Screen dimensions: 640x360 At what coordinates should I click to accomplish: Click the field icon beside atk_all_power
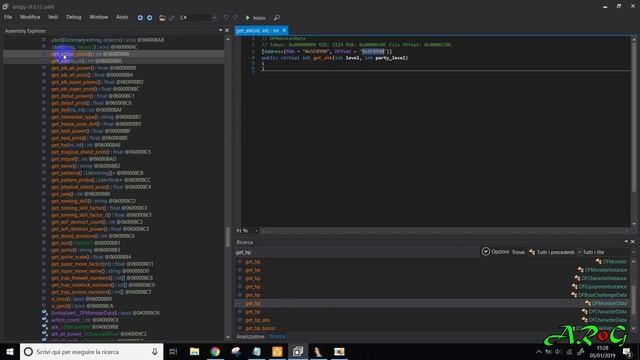tap(44, 334)
